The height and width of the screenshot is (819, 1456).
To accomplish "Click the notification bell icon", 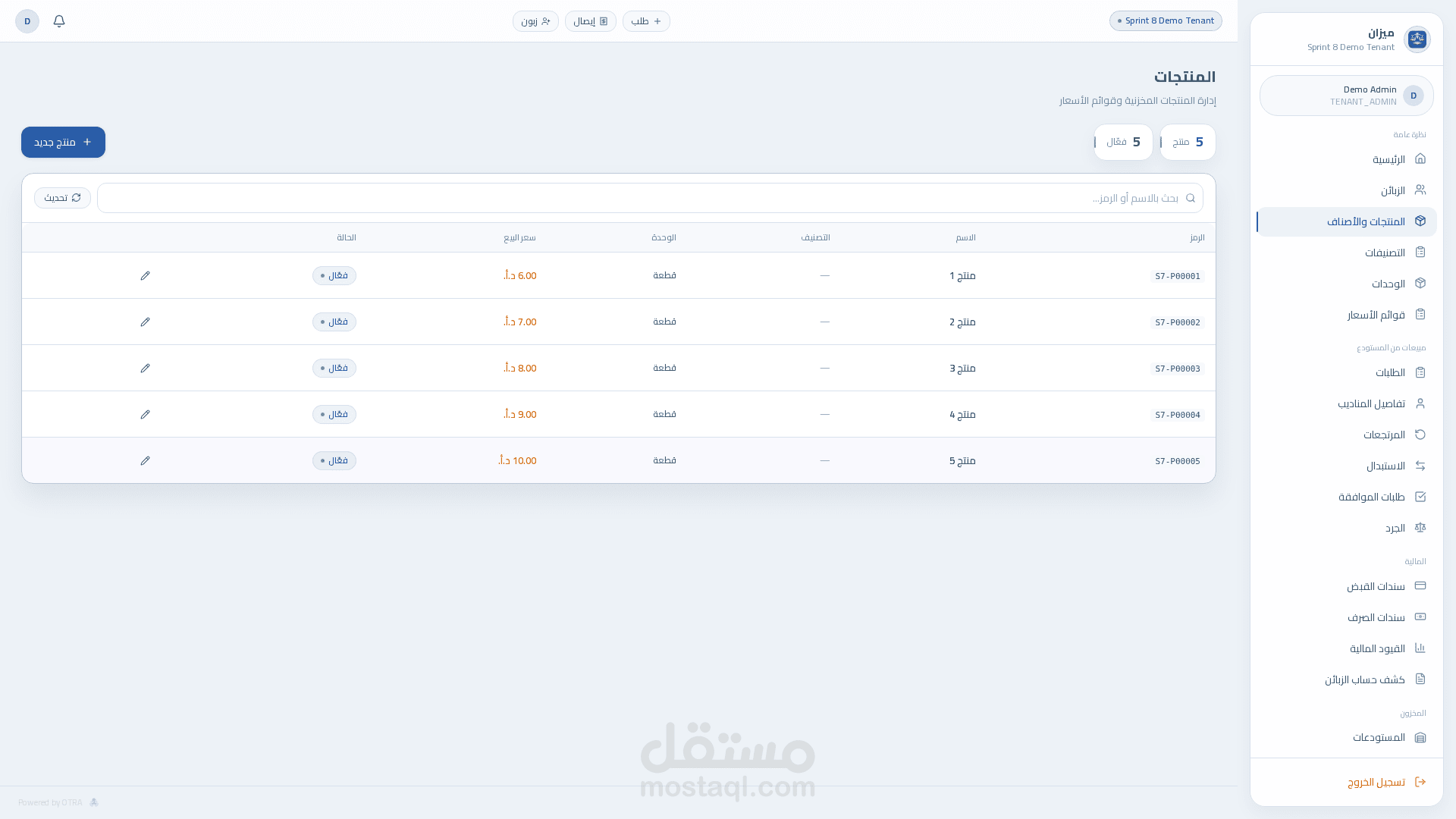I will point(59,21).
